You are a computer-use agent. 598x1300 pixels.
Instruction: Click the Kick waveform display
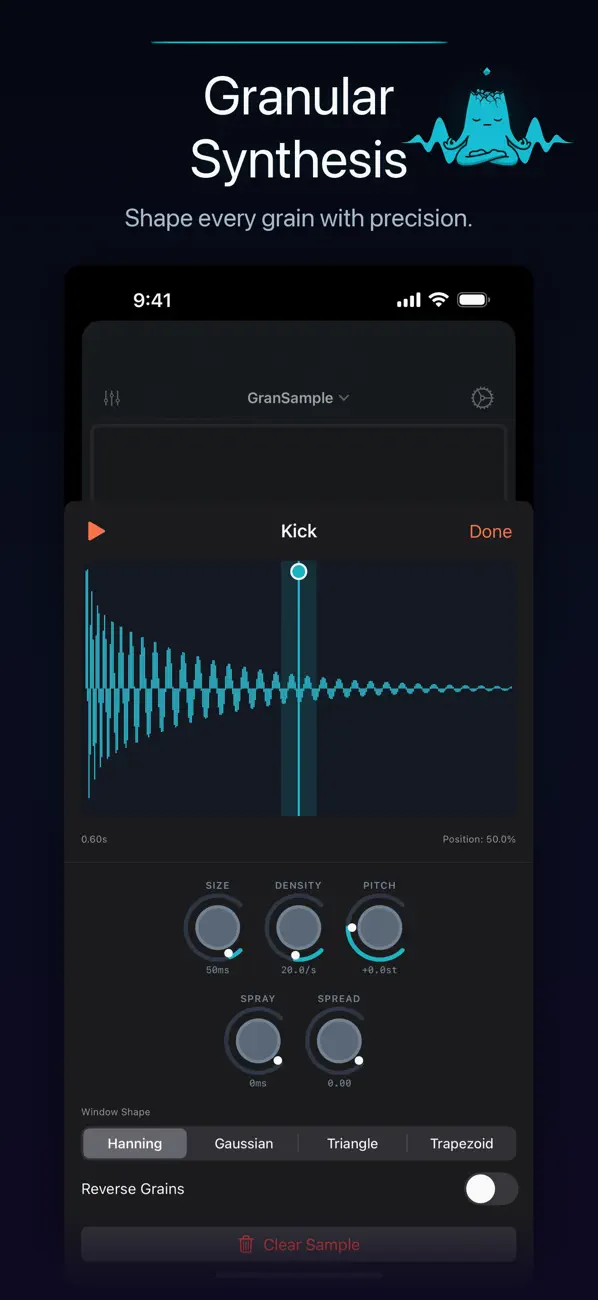click(x=298, y=688)
